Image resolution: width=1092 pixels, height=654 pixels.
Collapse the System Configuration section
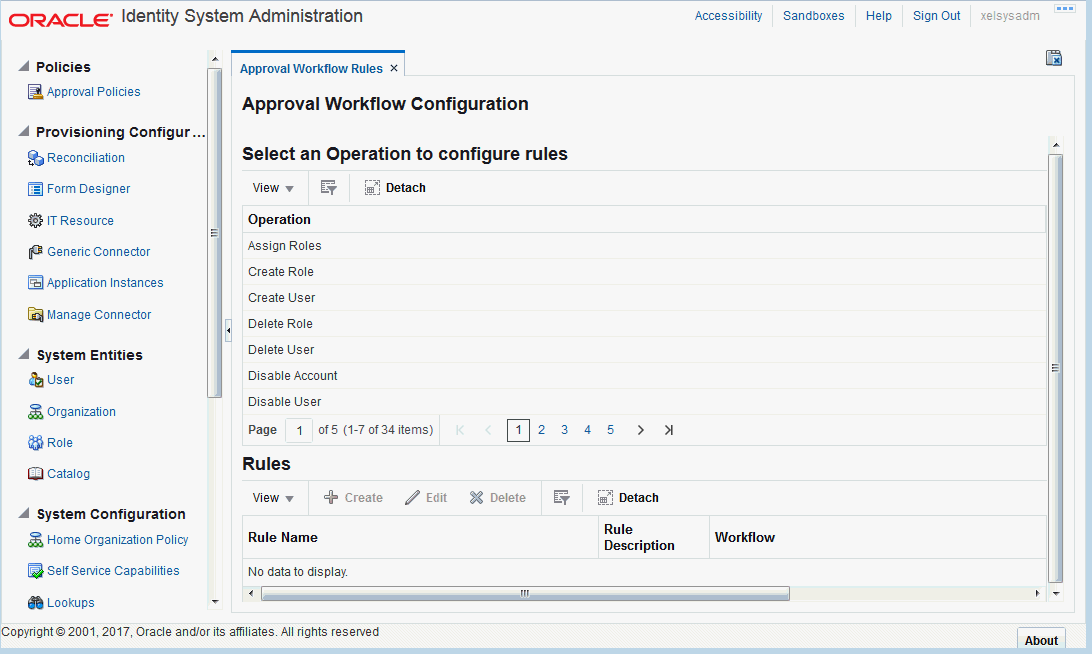pos(24,513)
